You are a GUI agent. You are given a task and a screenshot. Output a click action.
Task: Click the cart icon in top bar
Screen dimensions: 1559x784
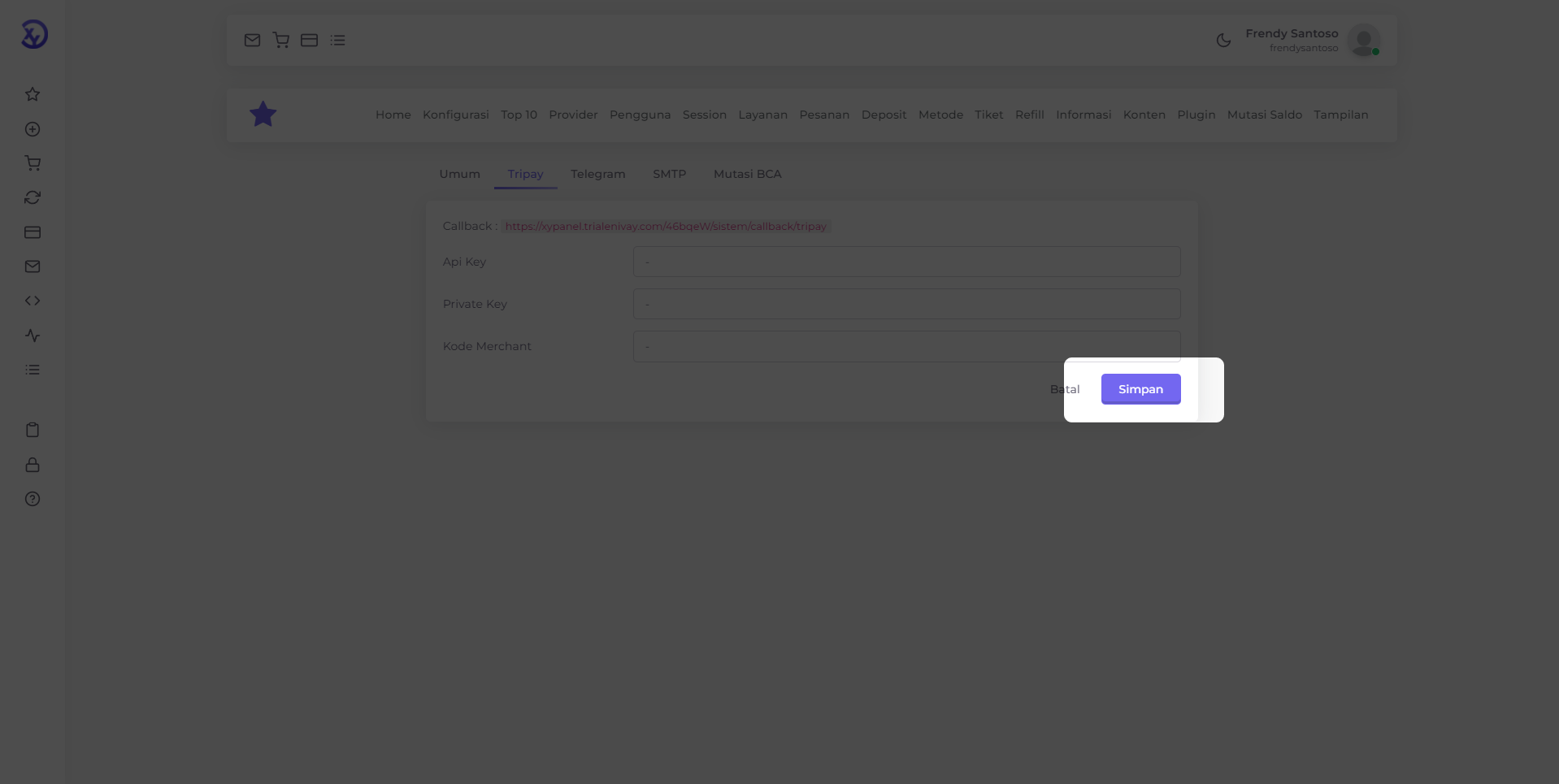(281, 40)
